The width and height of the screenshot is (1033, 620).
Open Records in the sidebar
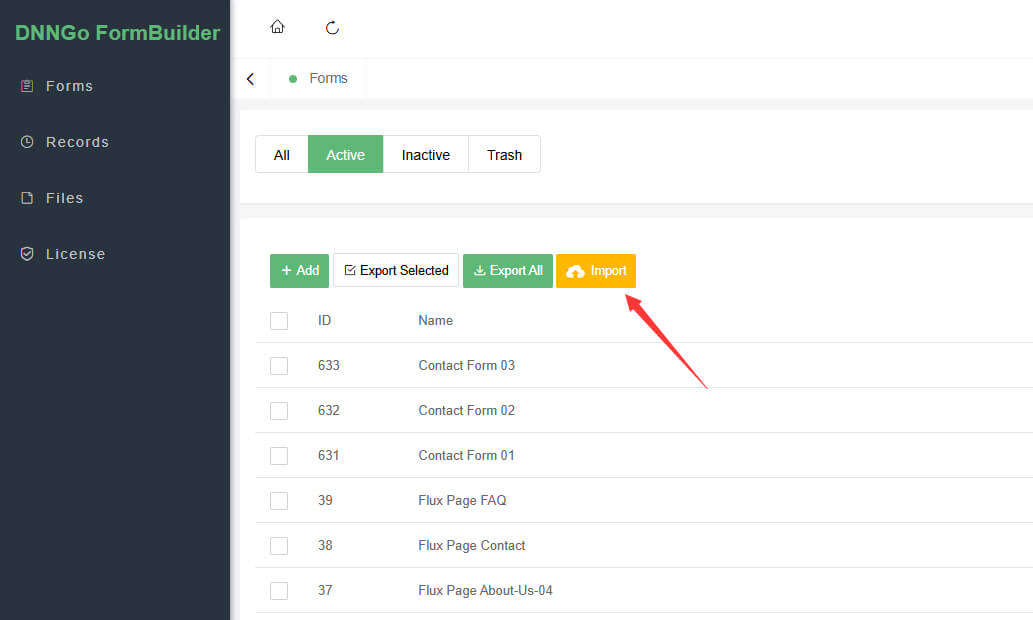(x=65, y=142)
